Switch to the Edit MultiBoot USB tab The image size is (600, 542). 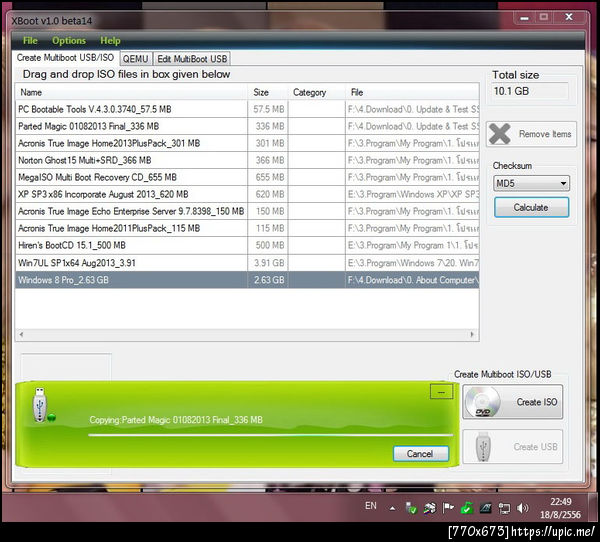[x=192, y=59]
